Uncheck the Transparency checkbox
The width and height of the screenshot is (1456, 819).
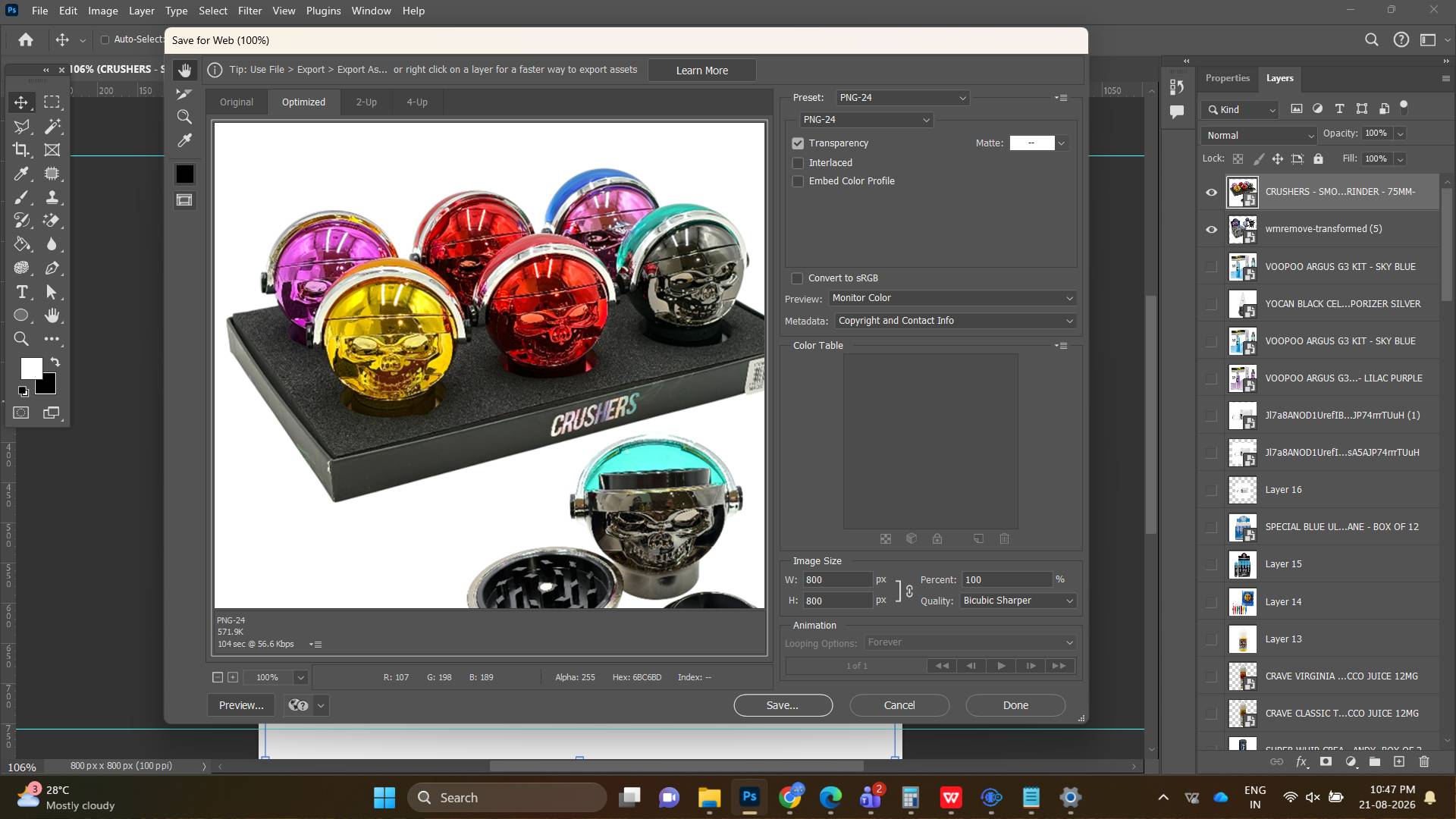pyautogui.click(x=798, y=143)
